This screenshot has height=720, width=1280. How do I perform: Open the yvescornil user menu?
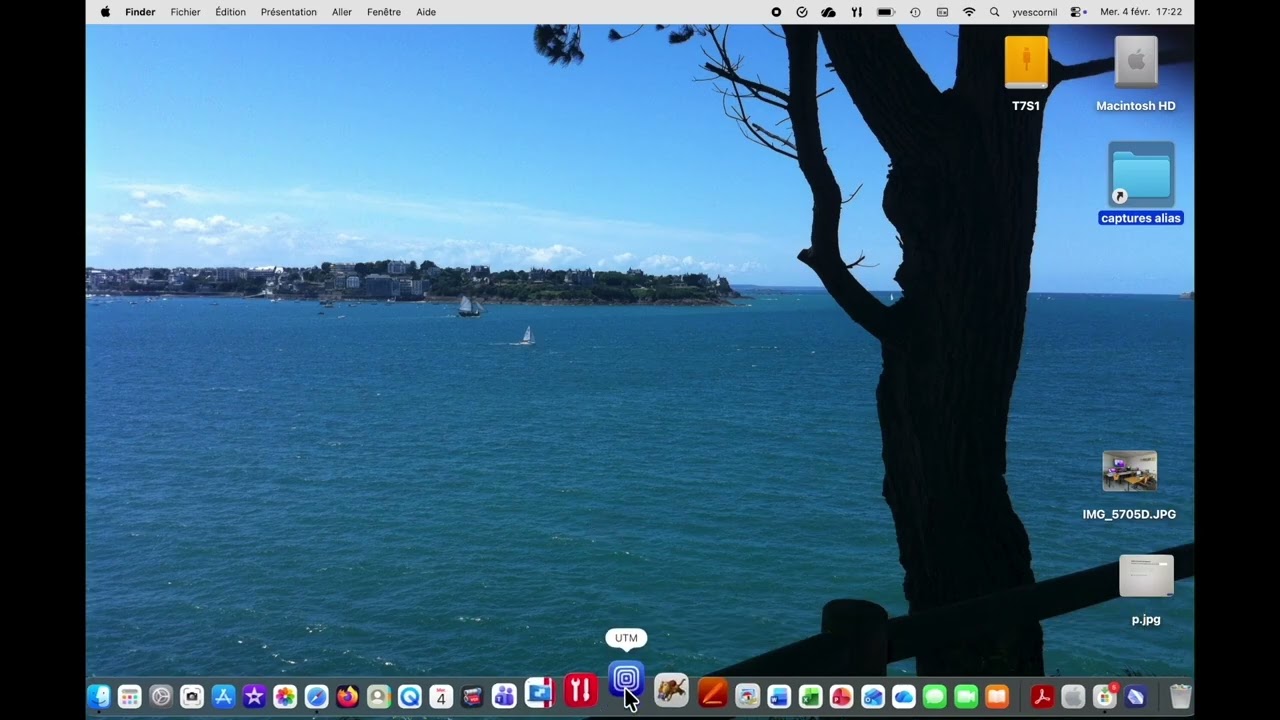tap(1034, 12)
